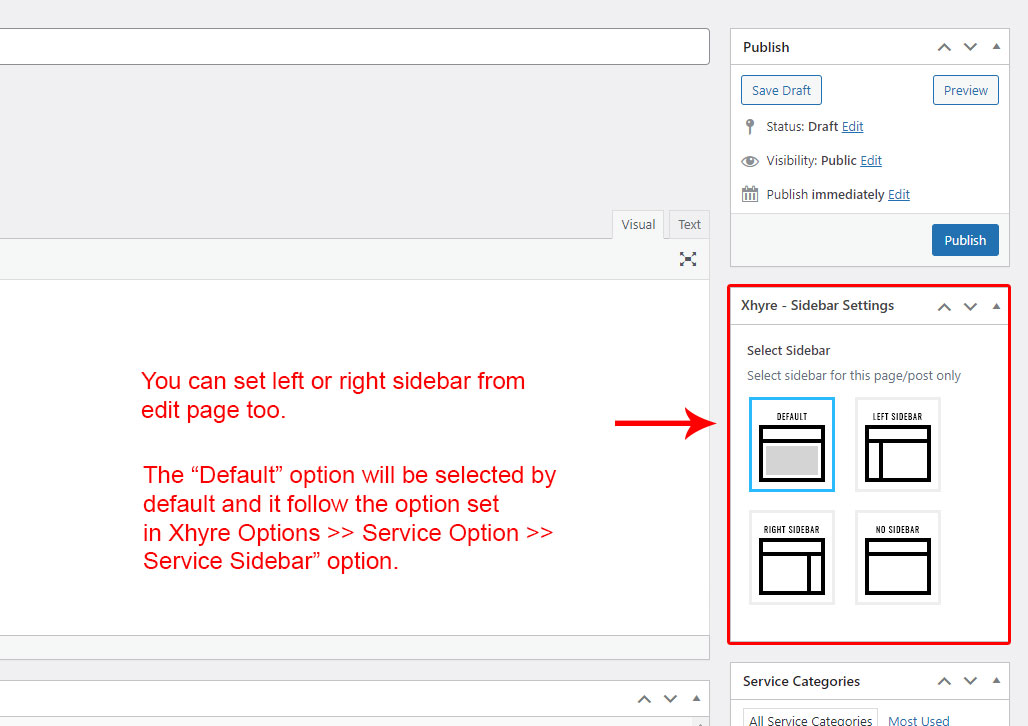The width and height of the screenshot is (1028, 726).
Task: Click the Save Draft button
Action: point(781,90)
